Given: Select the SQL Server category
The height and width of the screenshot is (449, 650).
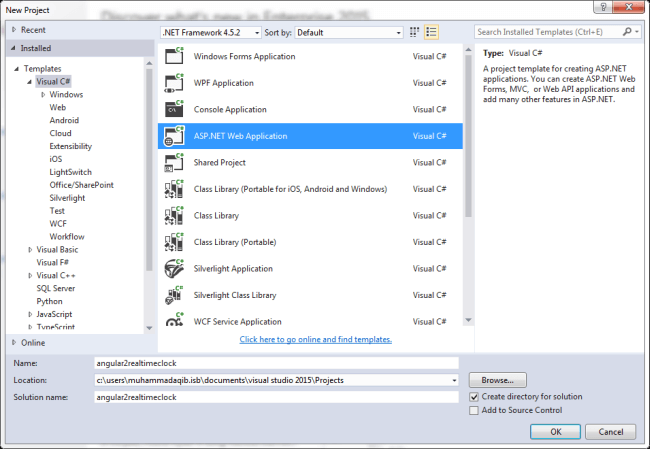Looking at the screenshot, I should pyautogui.click(x=56, y=288).
